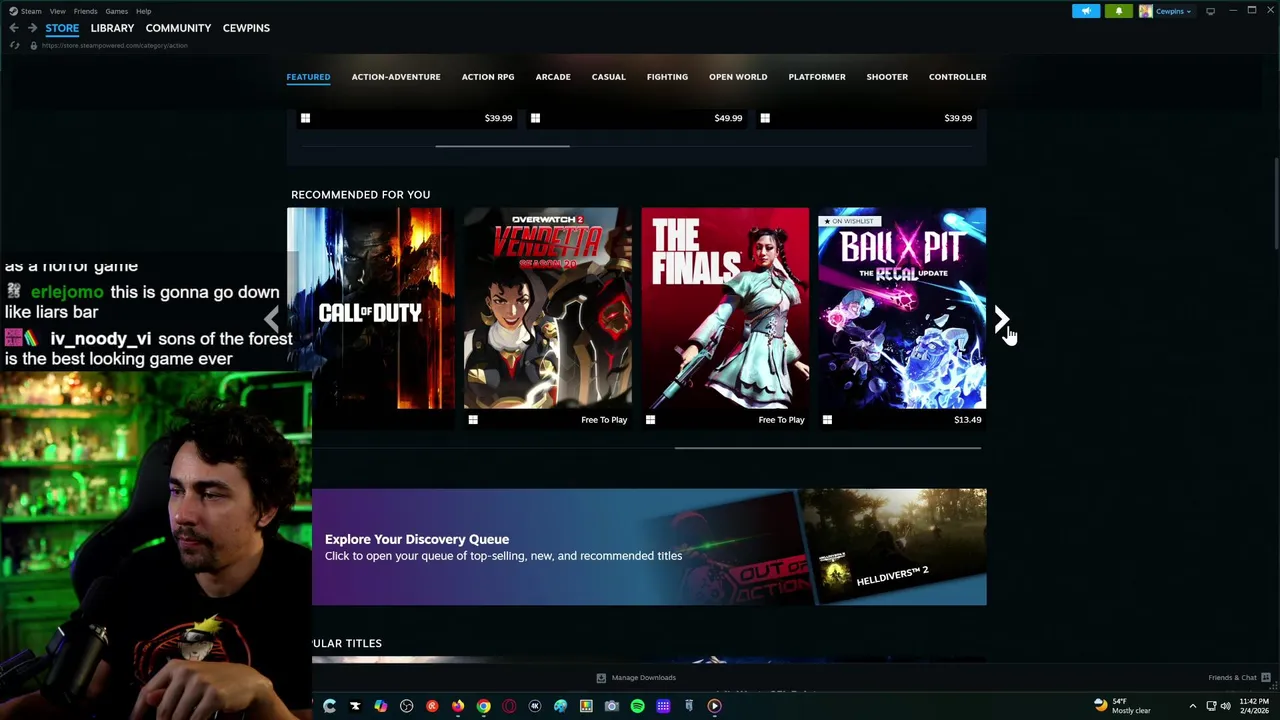Open the Help menu
1280x720 pixels.
click(x=144, y=11)
